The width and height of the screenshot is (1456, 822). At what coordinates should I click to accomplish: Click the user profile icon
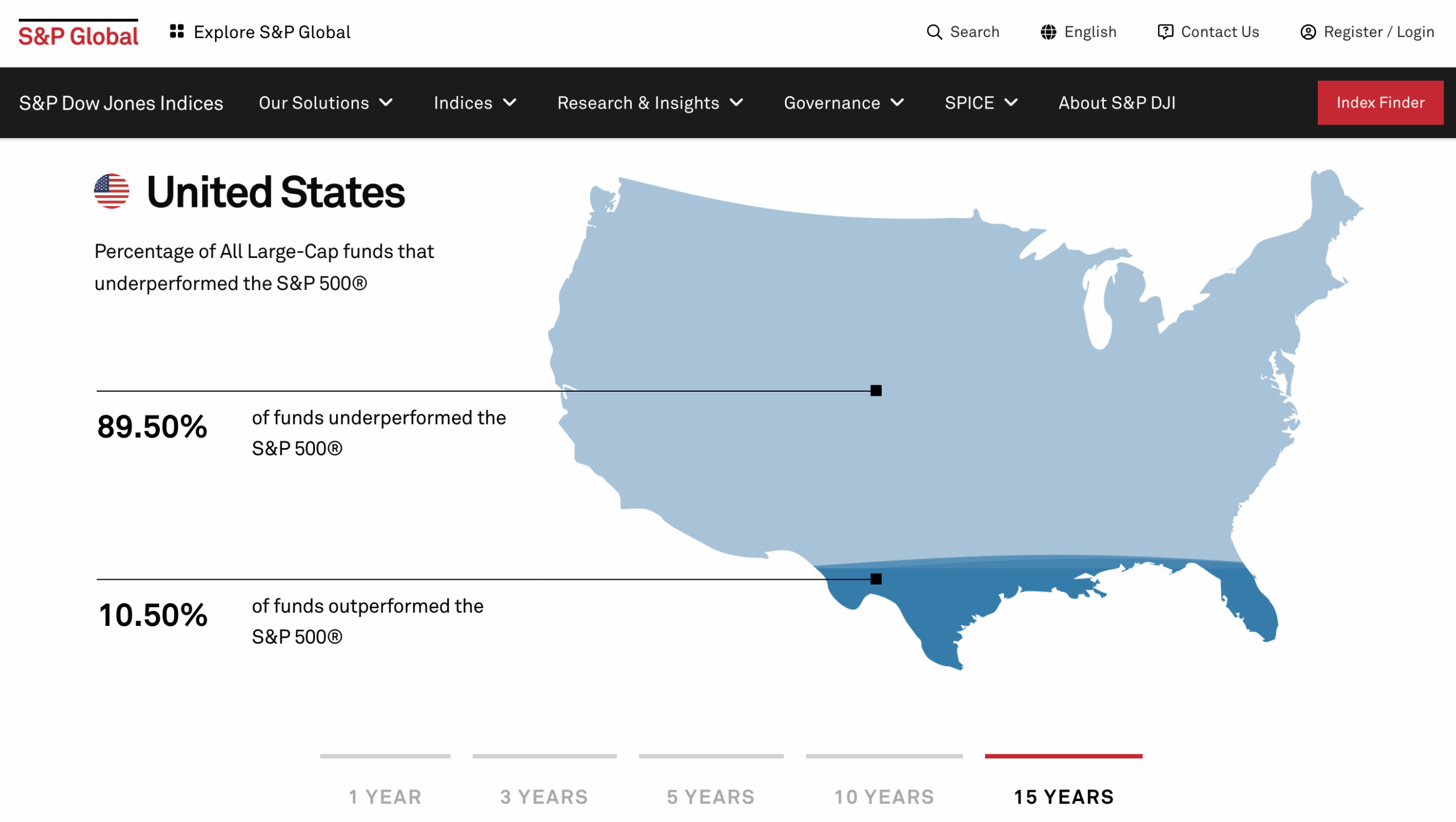pos(1308,32)
